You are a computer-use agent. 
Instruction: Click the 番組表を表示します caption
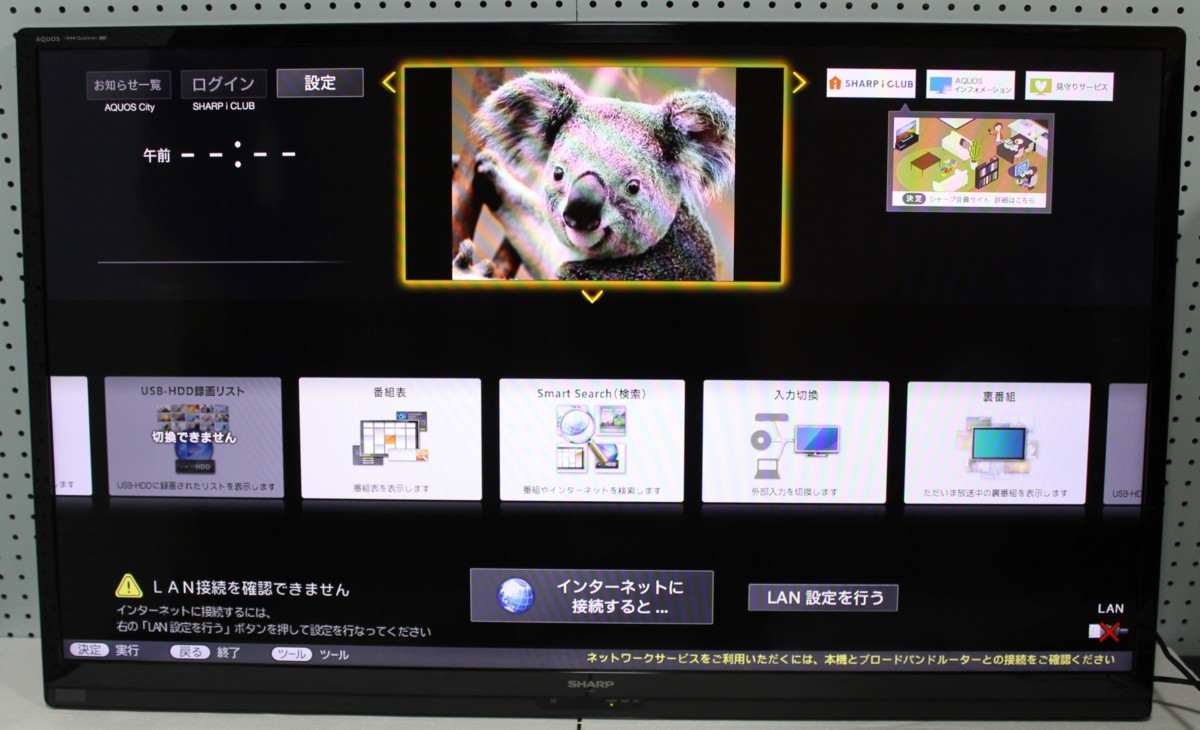pyautogui.click(x=391, y=488)
